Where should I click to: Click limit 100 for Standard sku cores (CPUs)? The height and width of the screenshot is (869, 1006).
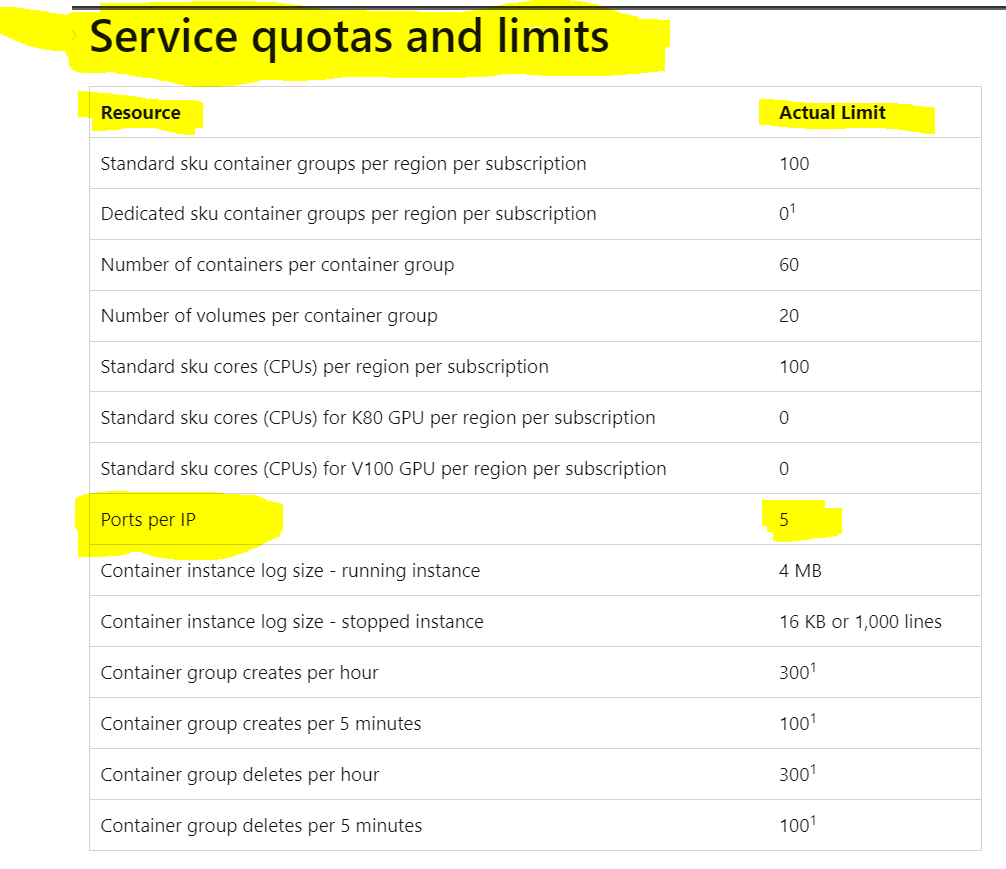tap(794, 366)
